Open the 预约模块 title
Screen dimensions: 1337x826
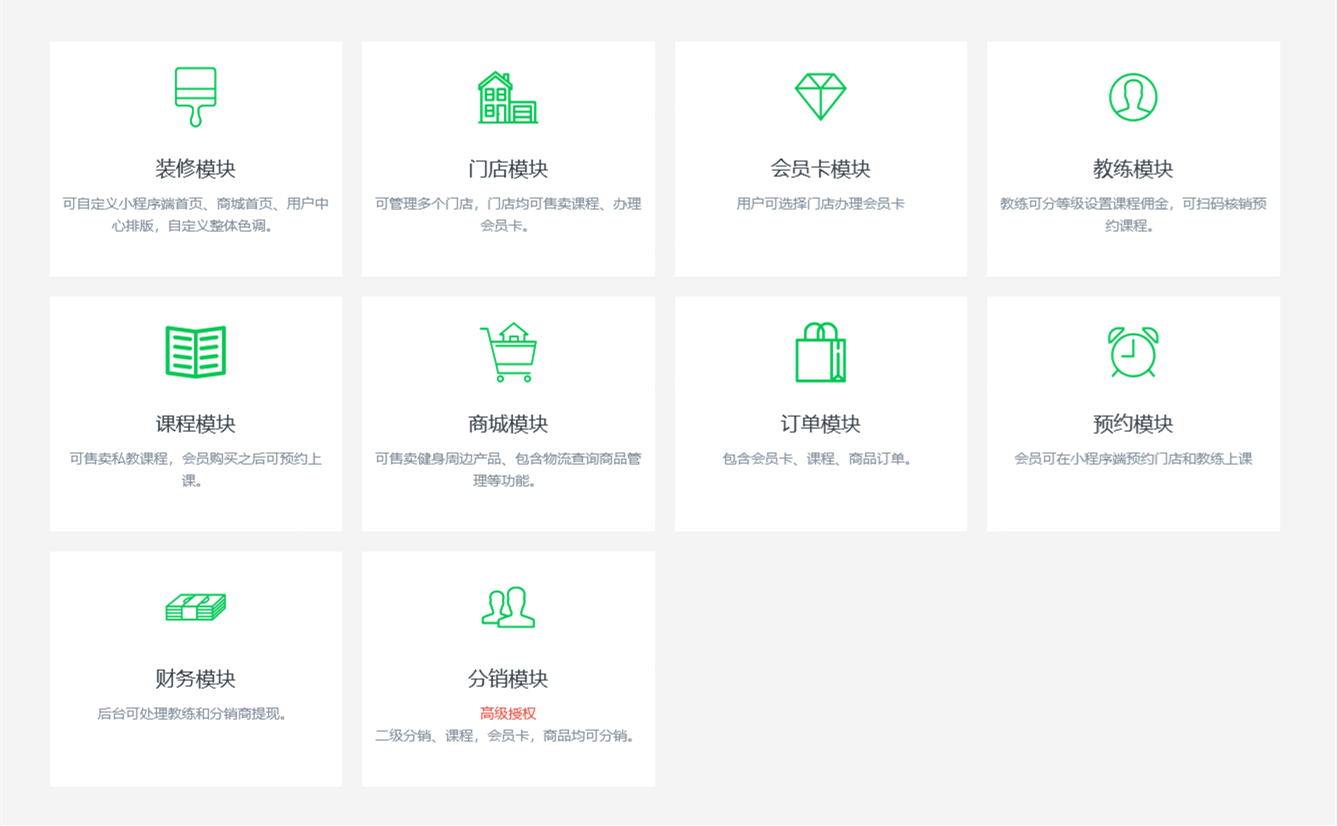(x=1133, y=424)
